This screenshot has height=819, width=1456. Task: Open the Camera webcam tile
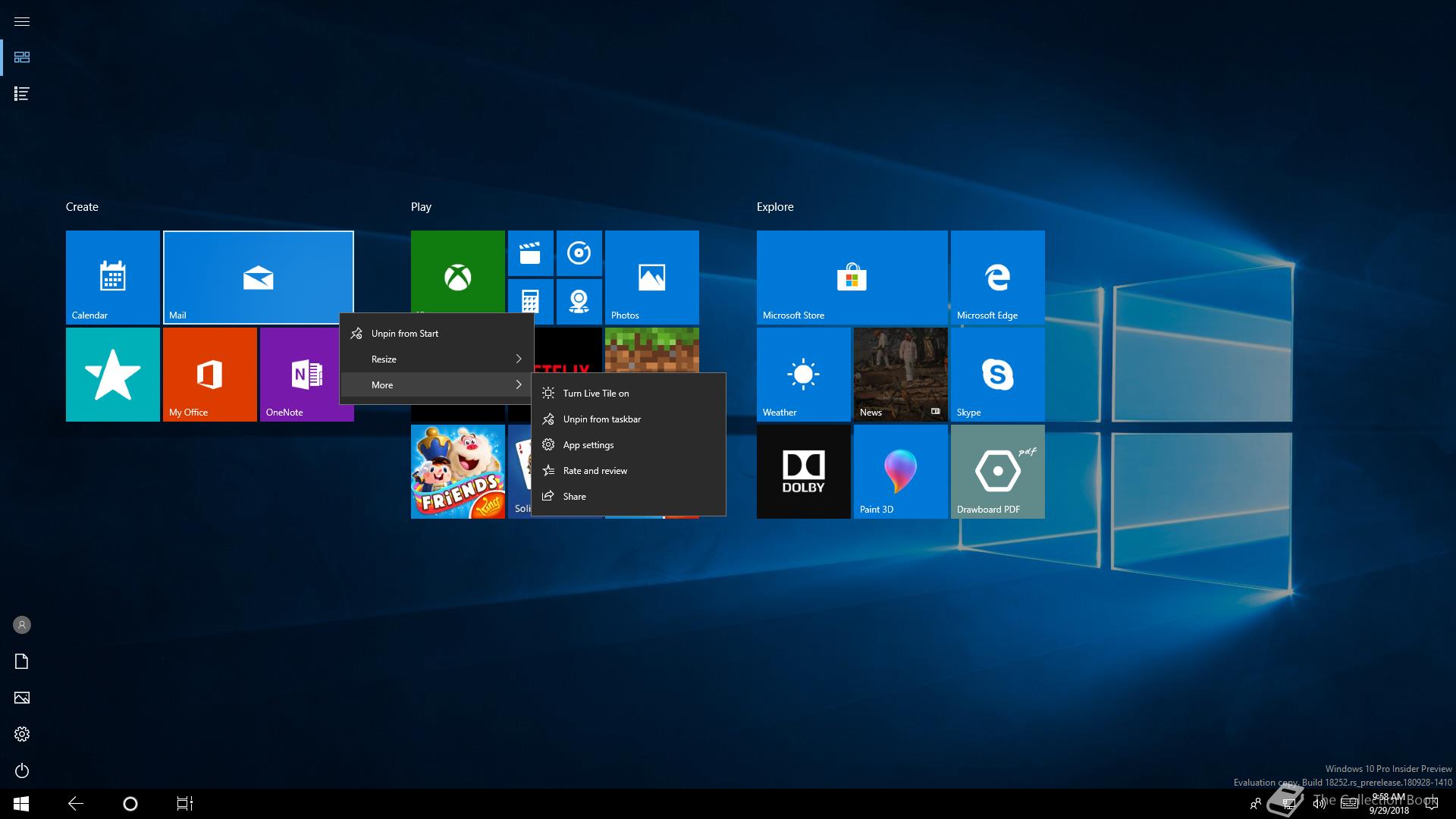pos(579,302)
